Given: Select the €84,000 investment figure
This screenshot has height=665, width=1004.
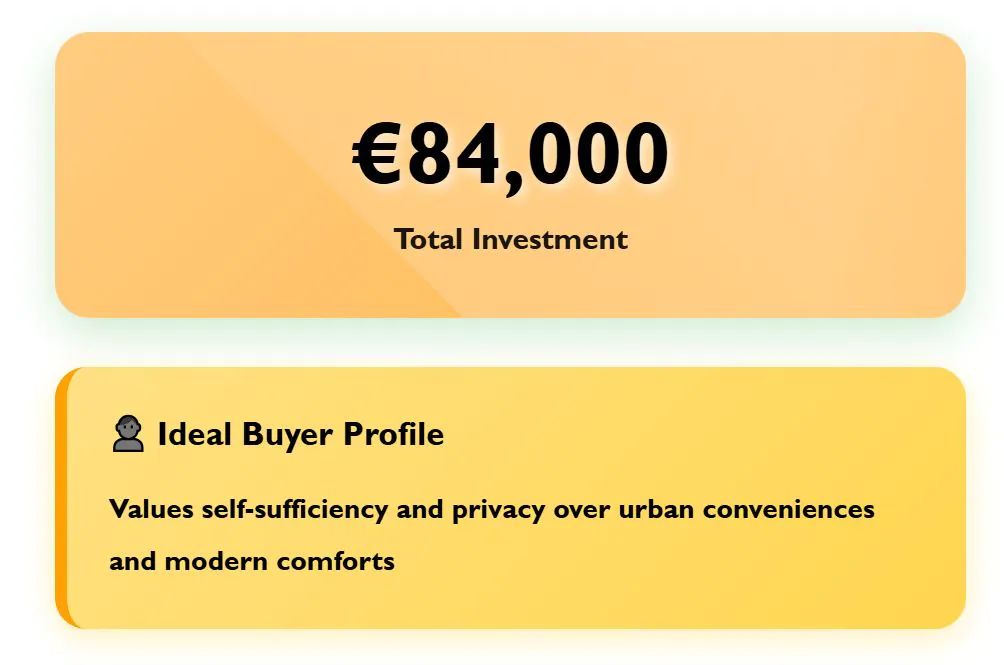Looking at the screenshot, I should click(x=510, y=155).
